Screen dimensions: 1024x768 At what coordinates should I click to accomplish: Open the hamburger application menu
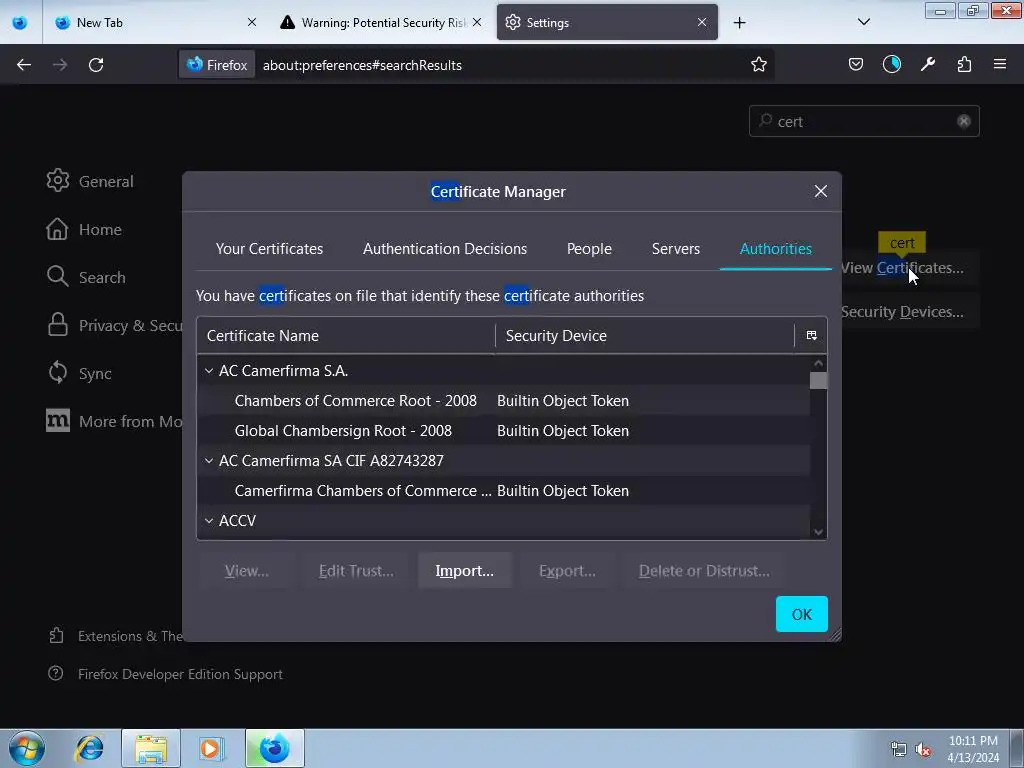coord(1000,65)
